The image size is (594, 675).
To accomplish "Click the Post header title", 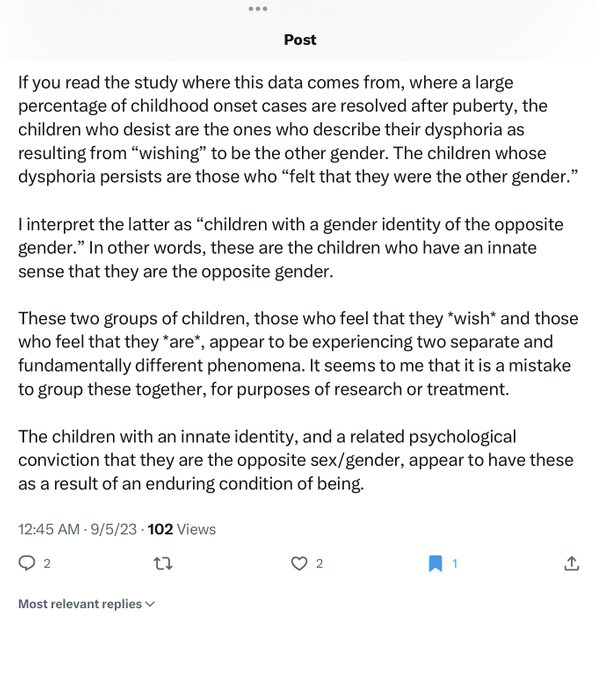I will (x=300, y=40).
